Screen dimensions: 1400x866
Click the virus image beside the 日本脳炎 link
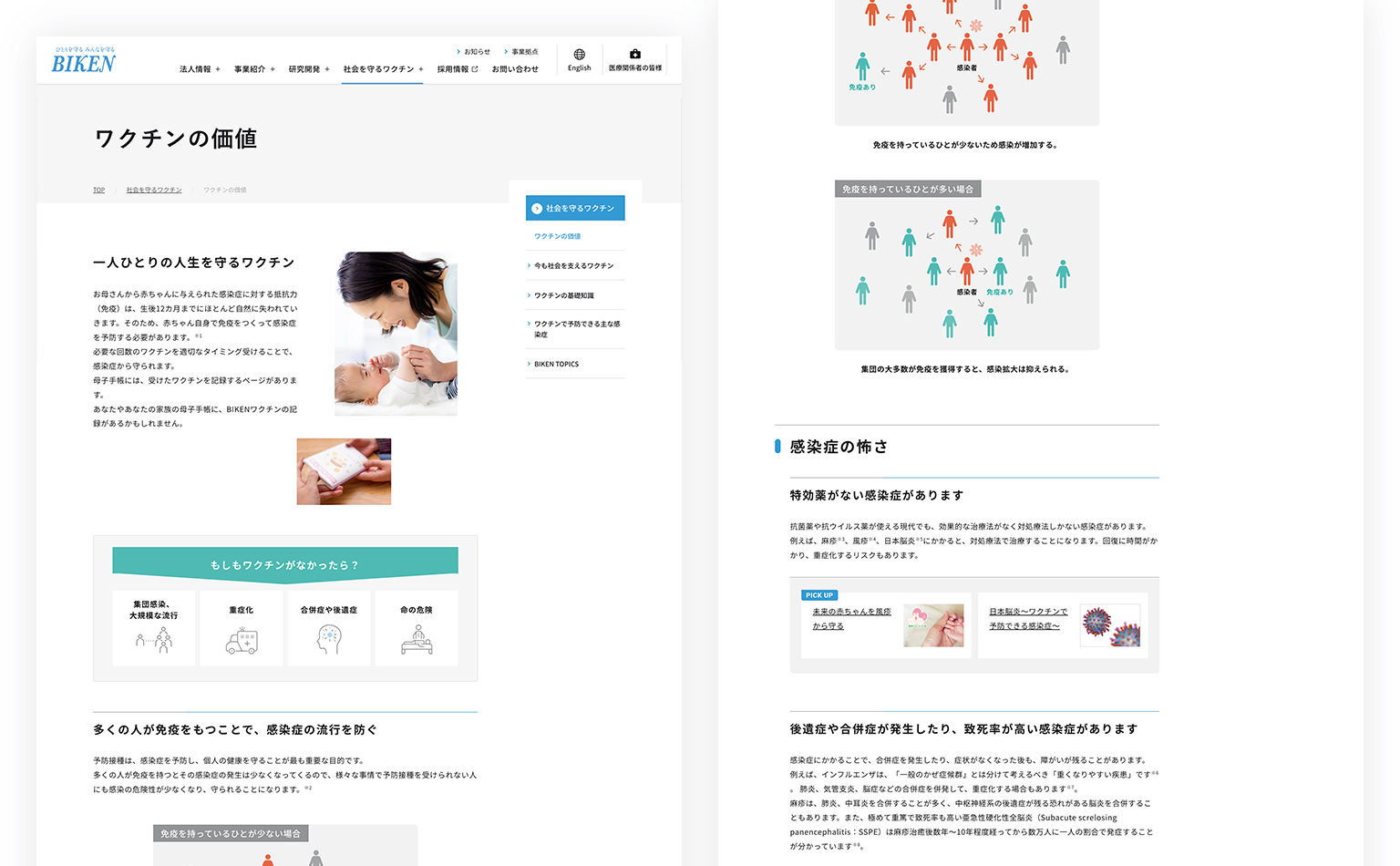pos(1110,625)
